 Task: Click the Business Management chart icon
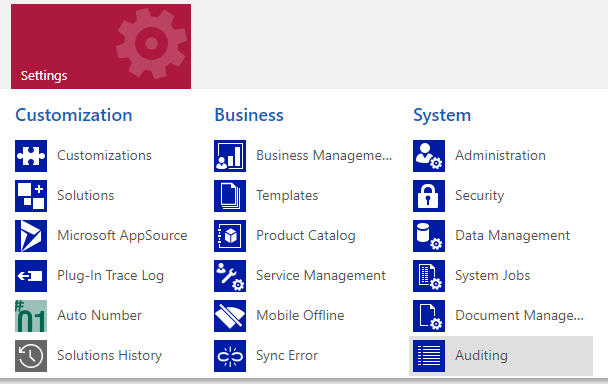click(230, 156)
